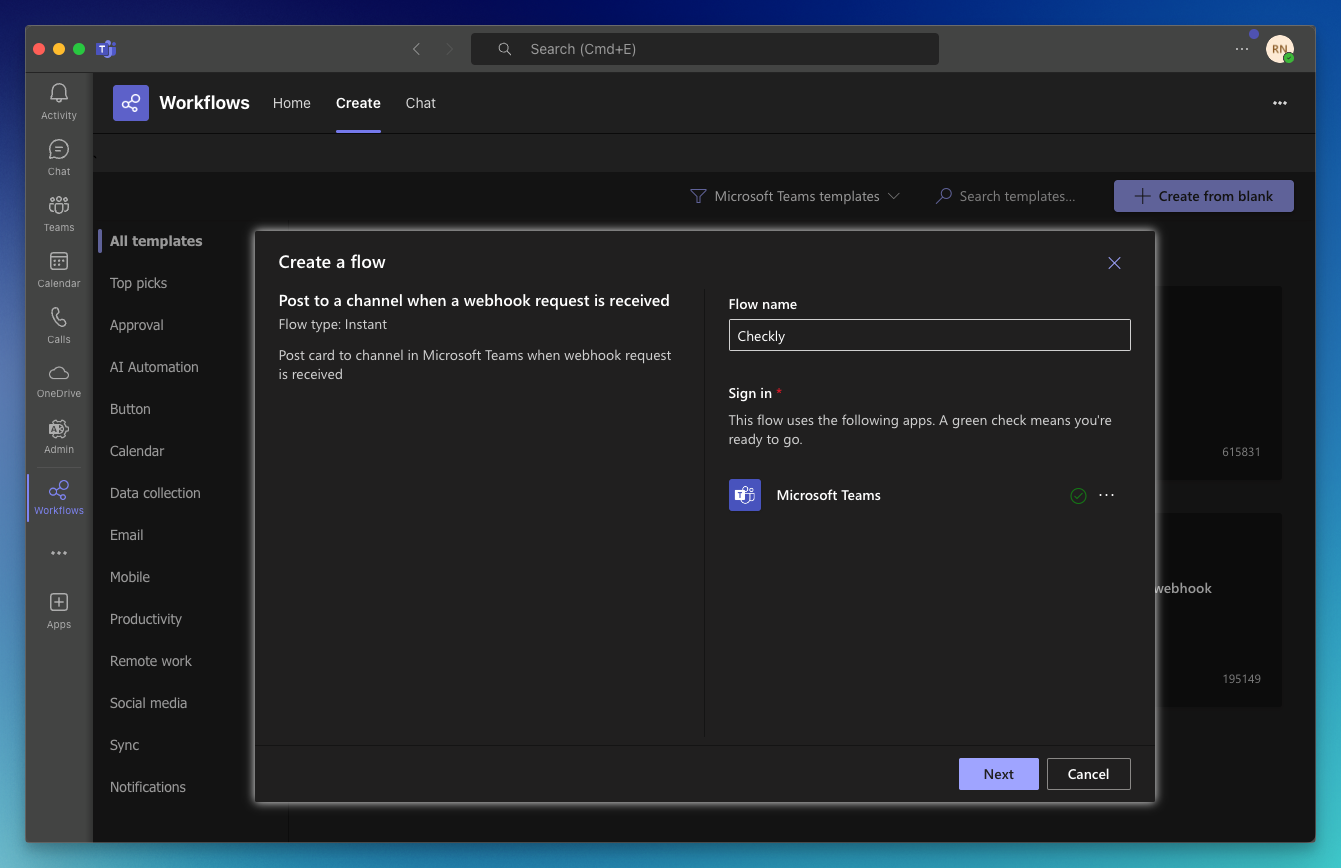Switch to the Home tab

(x=291, y=103)
